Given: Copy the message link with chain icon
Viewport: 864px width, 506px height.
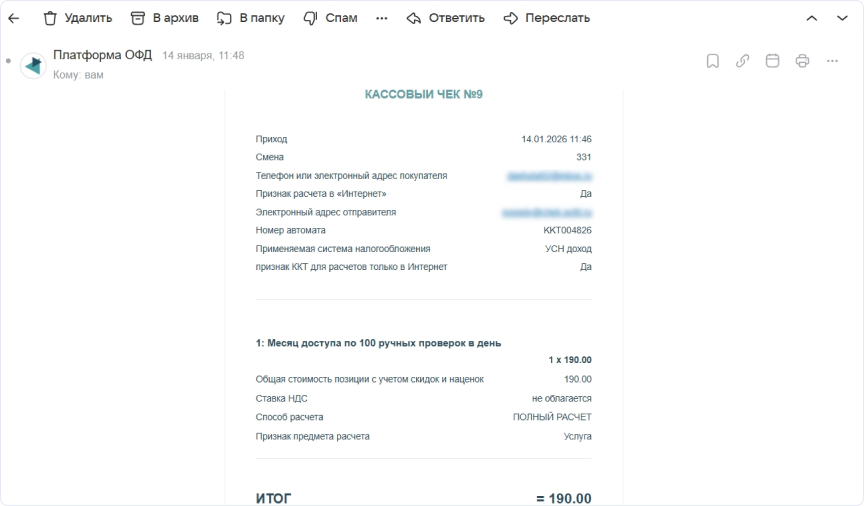Looking at the screenshot, I should pyautogui.click(x=742, y=61).
